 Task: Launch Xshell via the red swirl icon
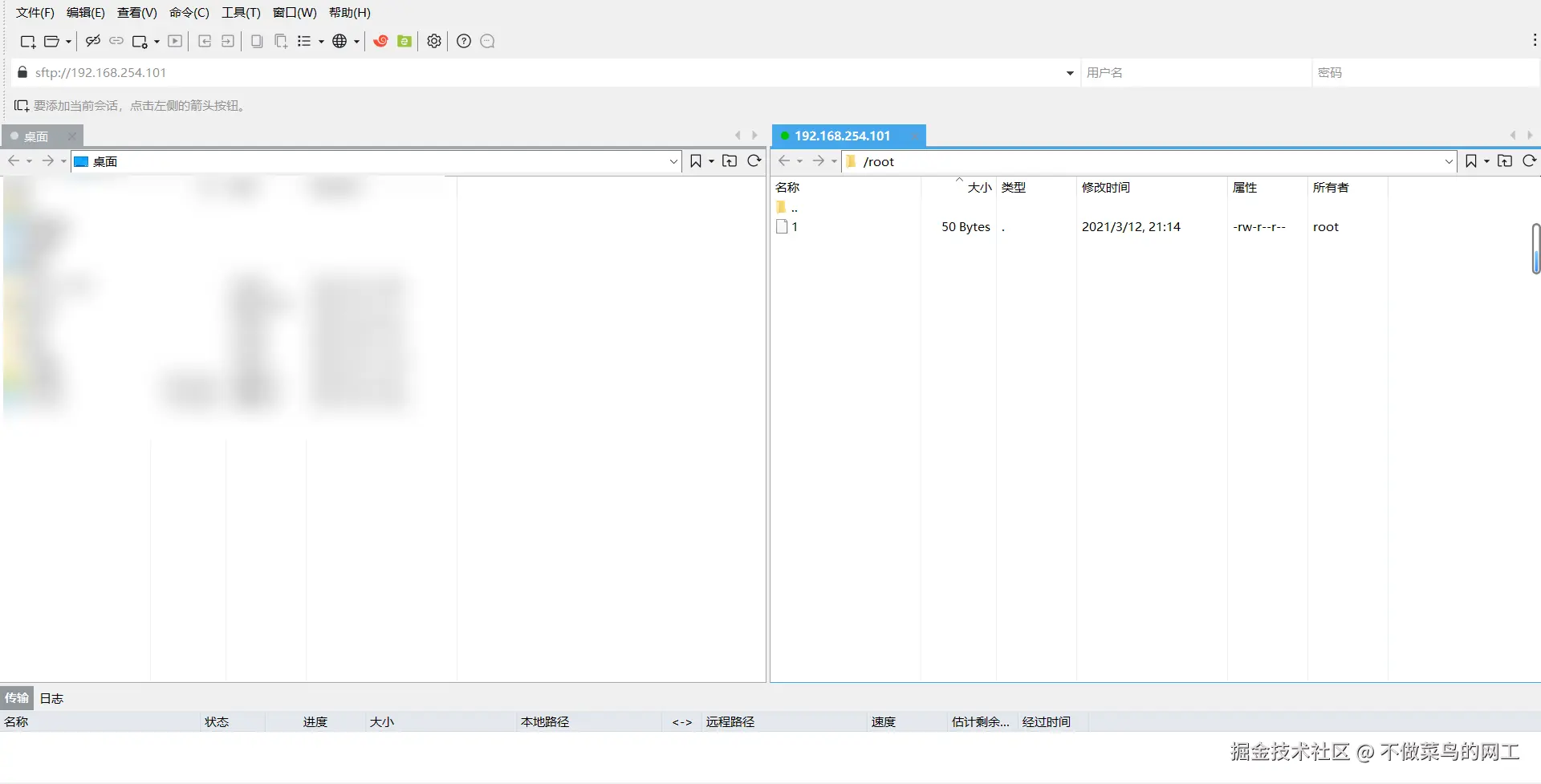pos(380,41)
